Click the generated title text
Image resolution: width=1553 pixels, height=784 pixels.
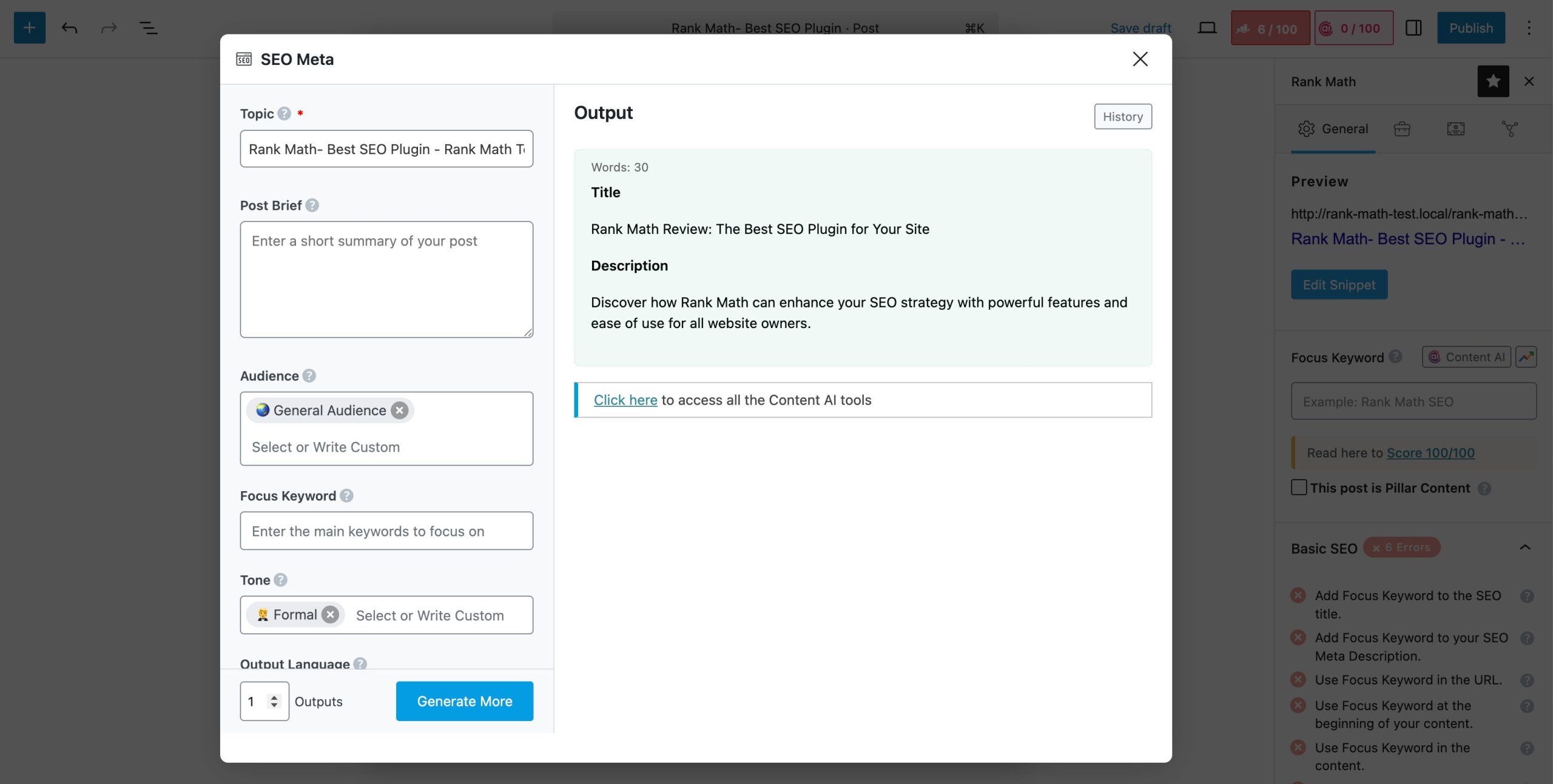click(760, 229)
